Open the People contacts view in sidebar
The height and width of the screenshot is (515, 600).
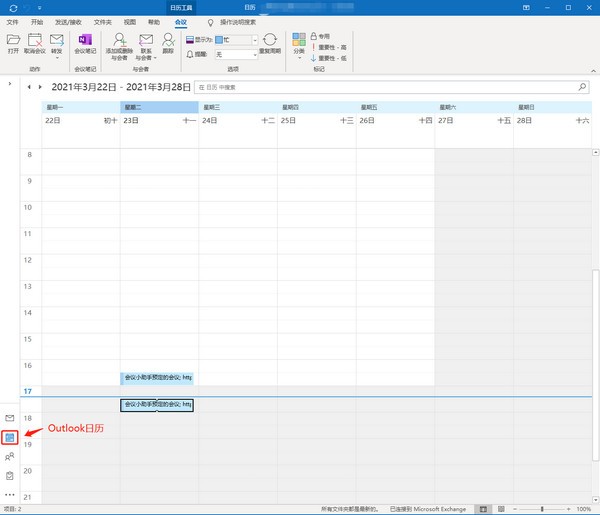10,456
